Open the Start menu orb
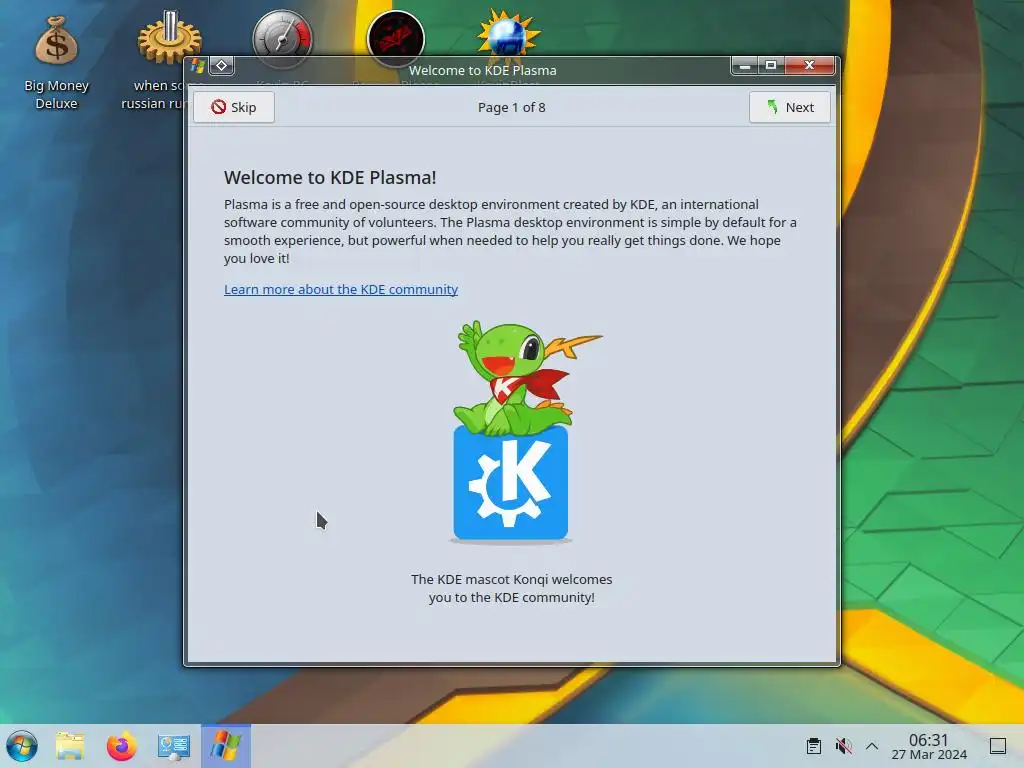The width and height of the screenshot is (1024, 768). (x=22, y=746)
